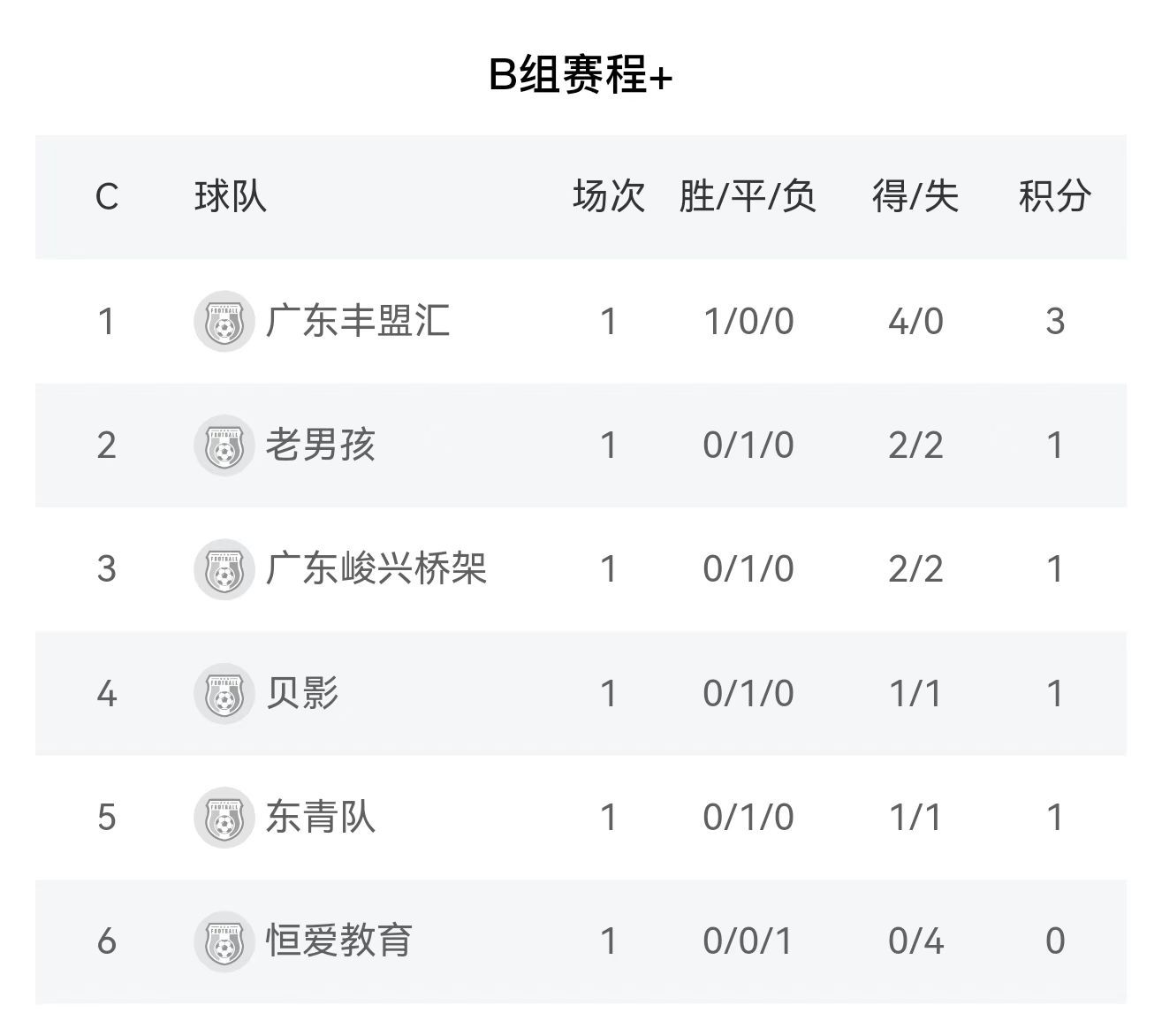1162x1036 pixels.
Task: Click the 老男孩 team badge icon
Action: click(x=224, y=445)
